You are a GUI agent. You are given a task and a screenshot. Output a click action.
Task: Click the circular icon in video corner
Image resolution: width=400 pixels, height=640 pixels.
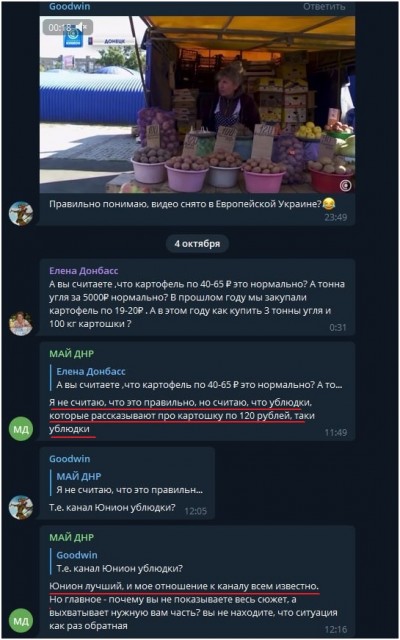tap(345, 186)
